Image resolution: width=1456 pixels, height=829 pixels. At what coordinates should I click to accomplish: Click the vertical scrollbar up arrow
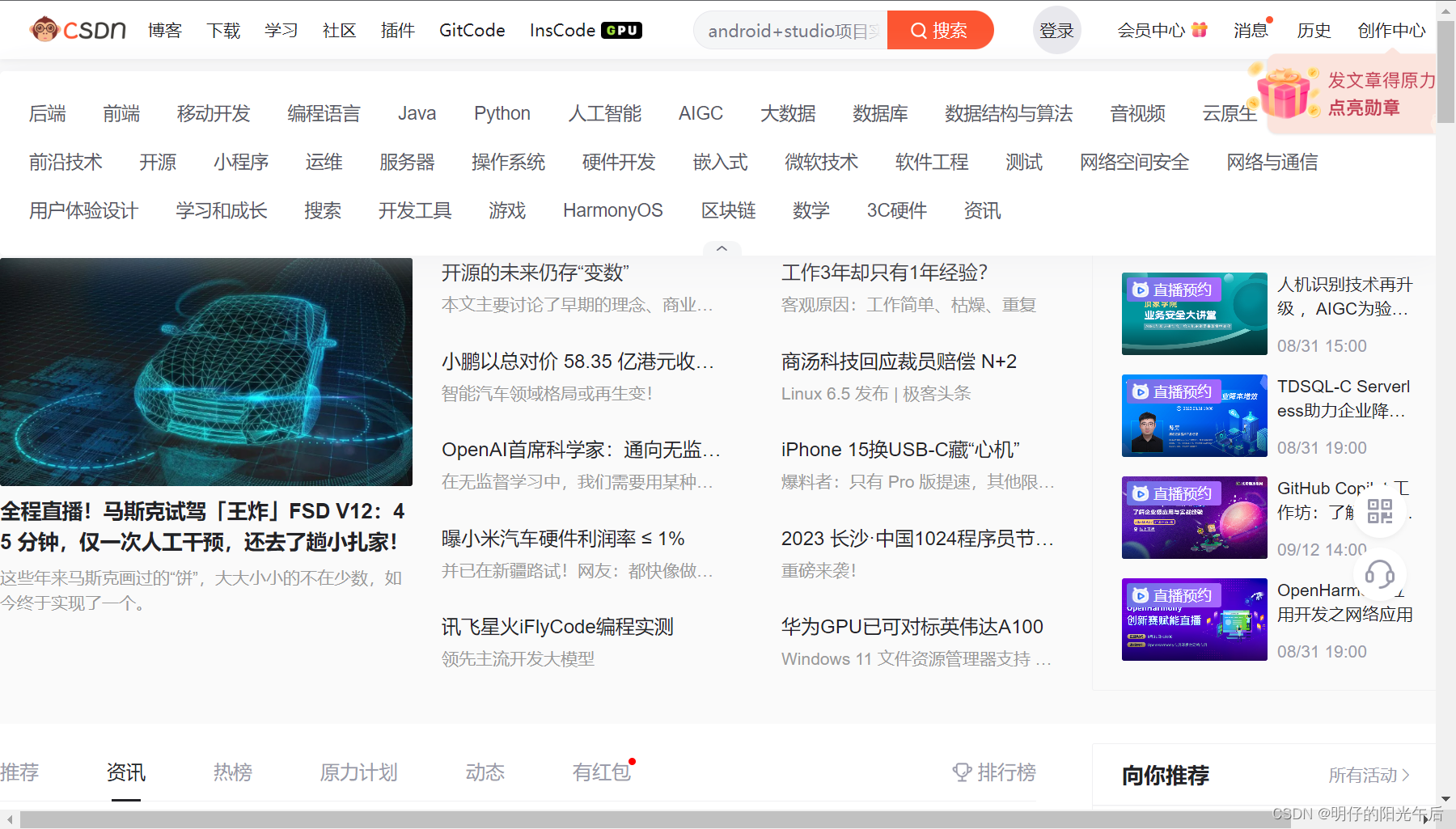(x=1446, y=11)
